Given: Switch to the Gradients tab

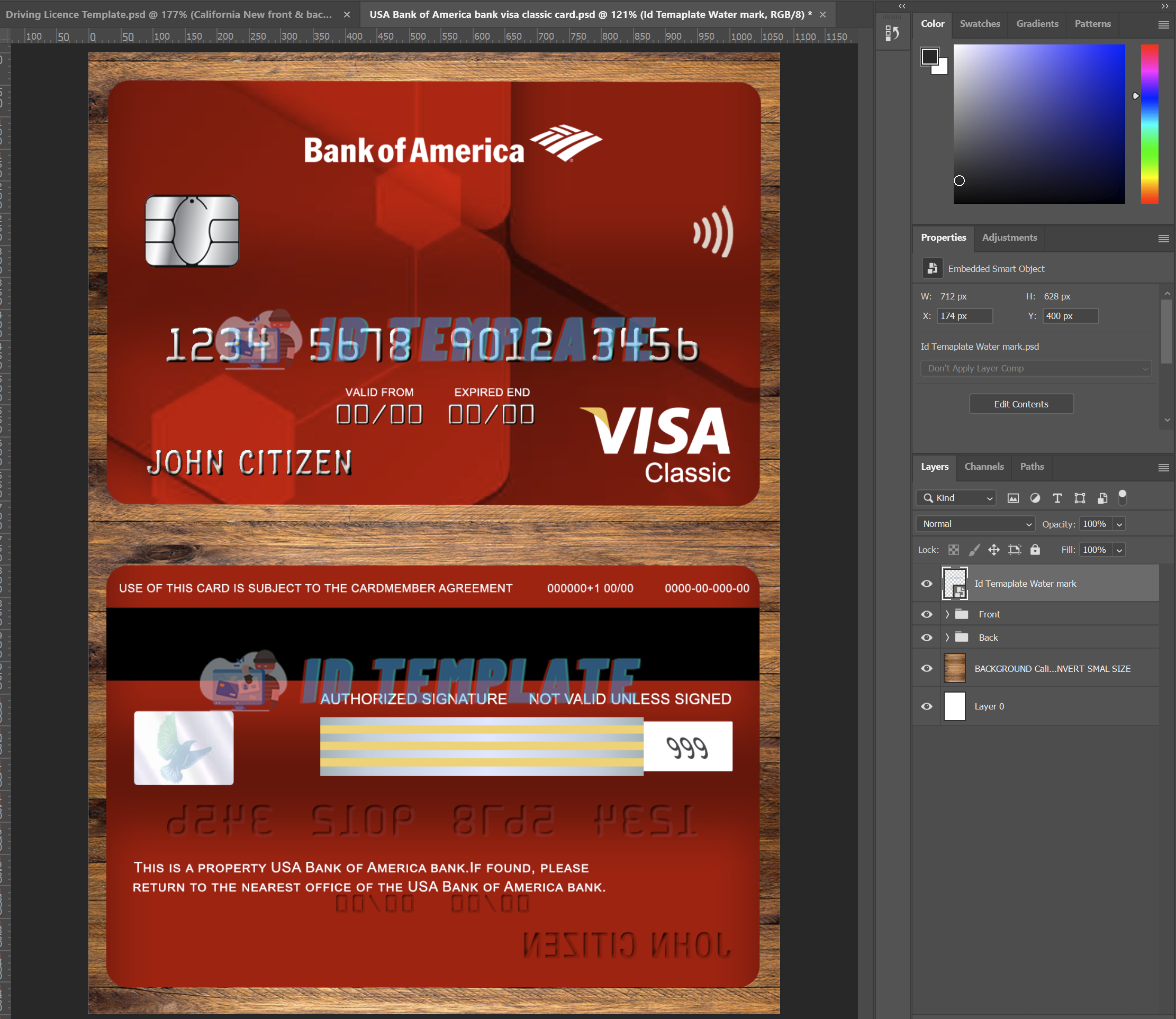Looking at the screenshot, I should click(x=1037, y=24).
